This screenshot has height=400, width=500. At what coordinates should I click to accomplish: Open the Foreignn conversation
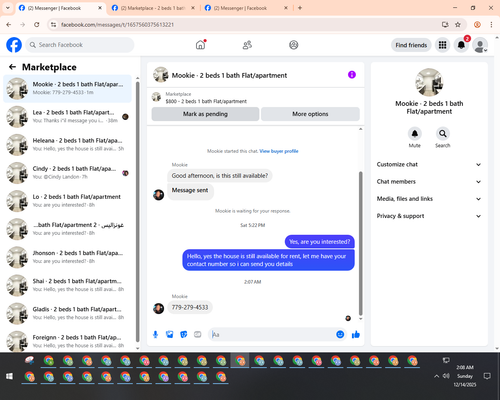(67, 341)
